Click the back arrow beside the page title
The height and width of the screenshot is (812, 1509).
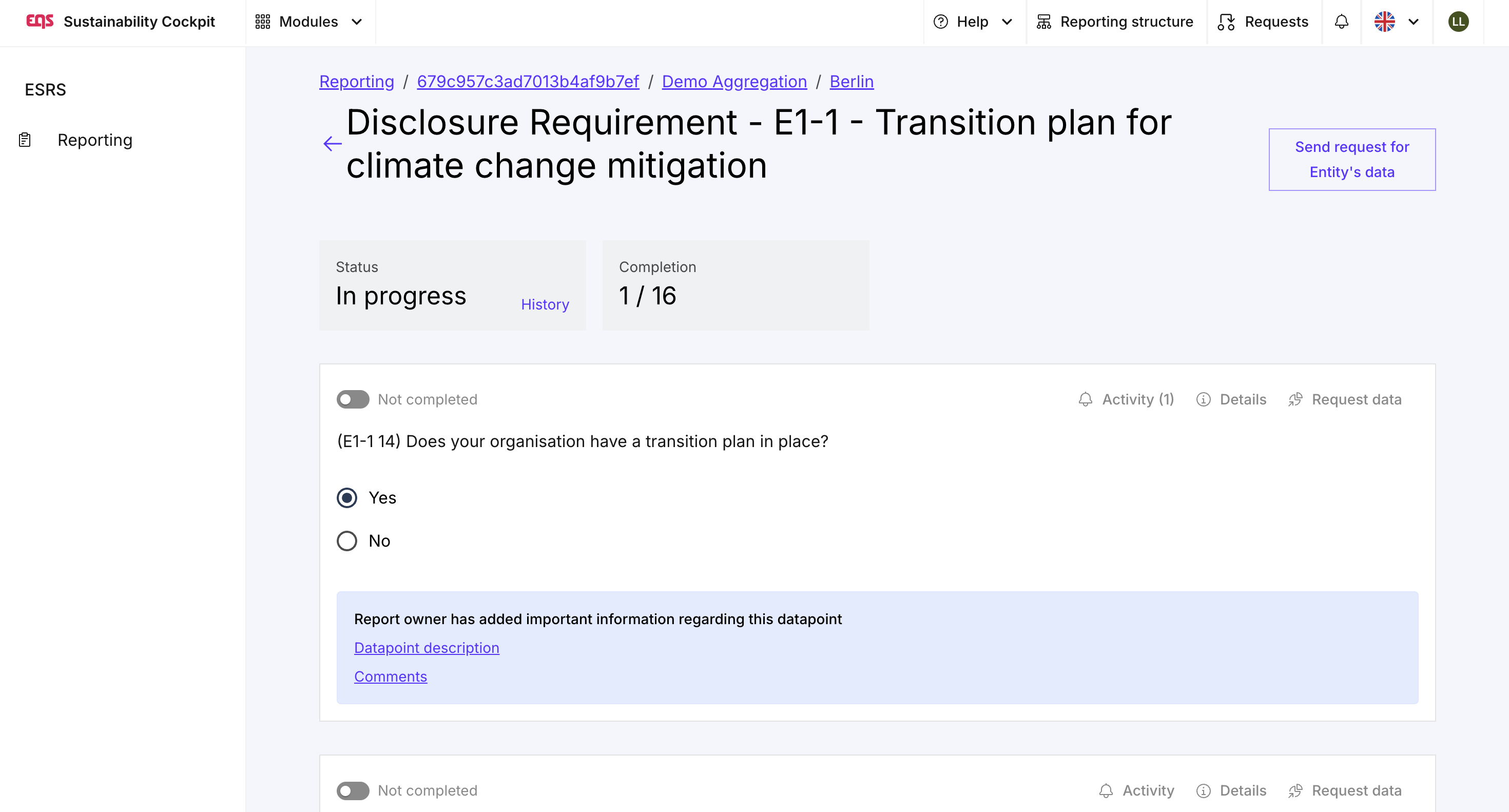(x=332, y=144)
